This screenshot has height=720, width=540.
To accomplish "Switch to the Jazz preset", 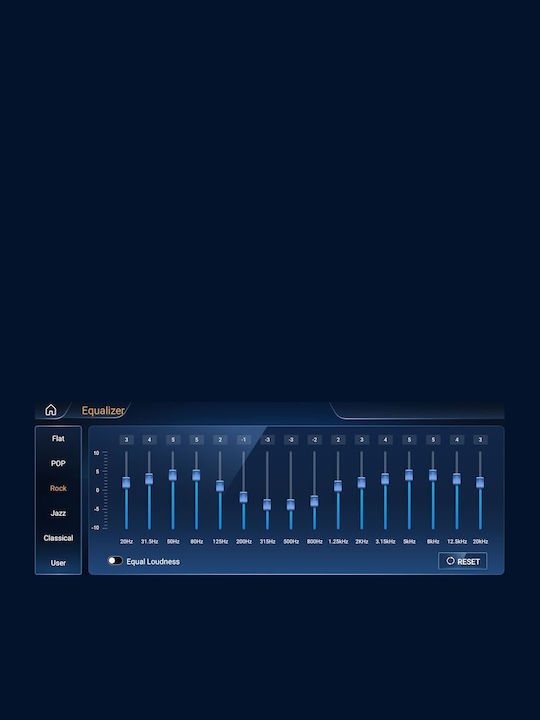I will [58, 513].
